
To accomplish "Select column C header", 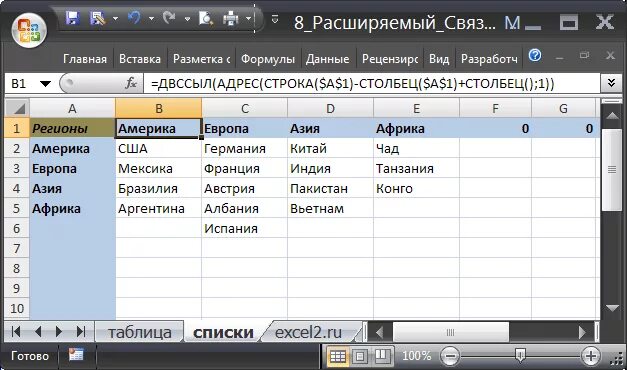I will point(244,108).
